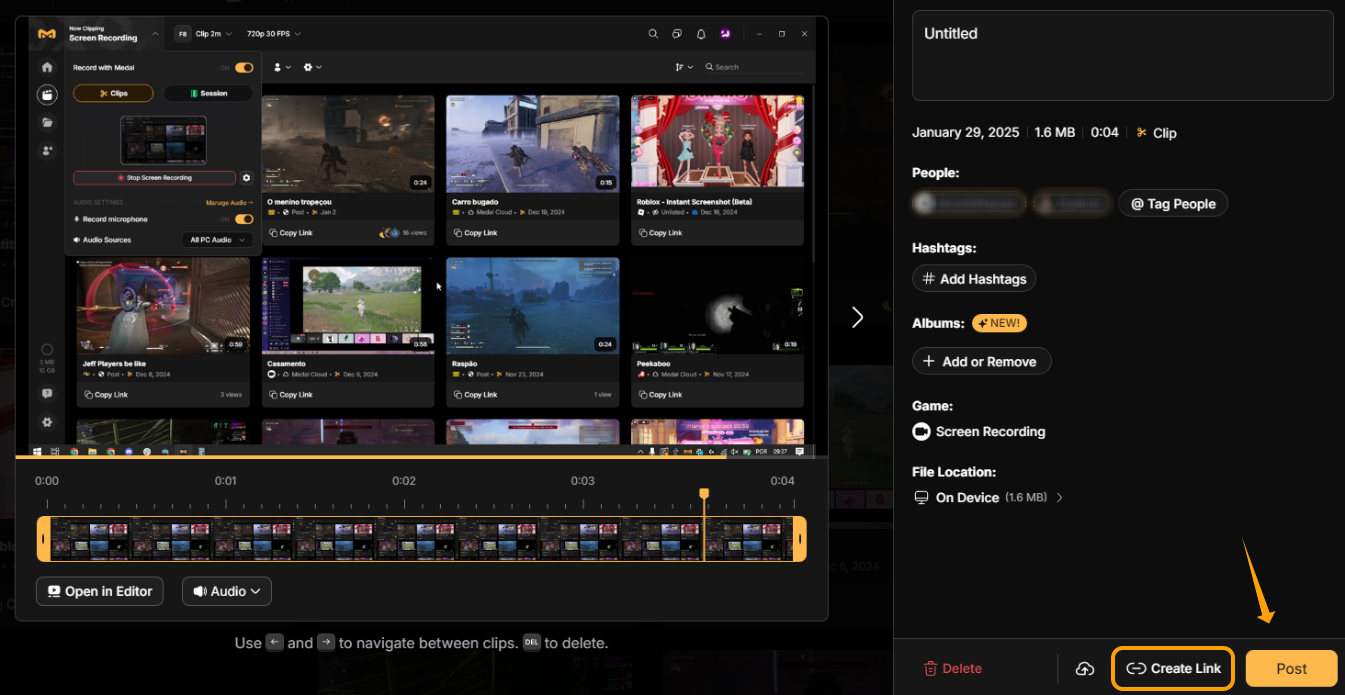Click the Untitled title field
The width and height of the screenshot is (1345, 695).
tap(1122, 55)
